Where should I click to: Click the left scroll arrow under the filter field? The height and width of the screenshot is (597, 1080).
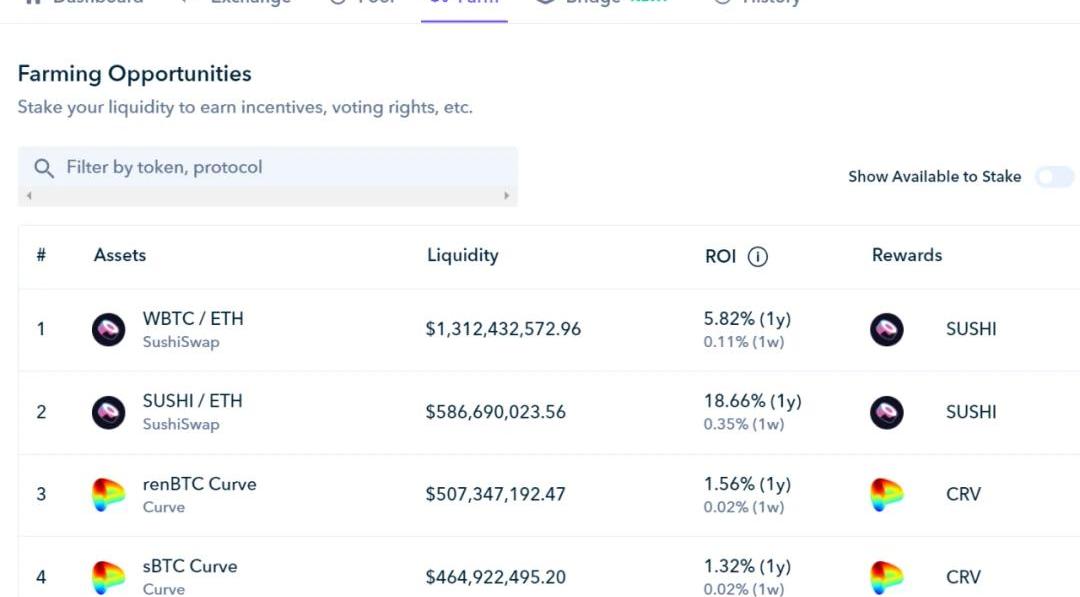click(29, 196)
